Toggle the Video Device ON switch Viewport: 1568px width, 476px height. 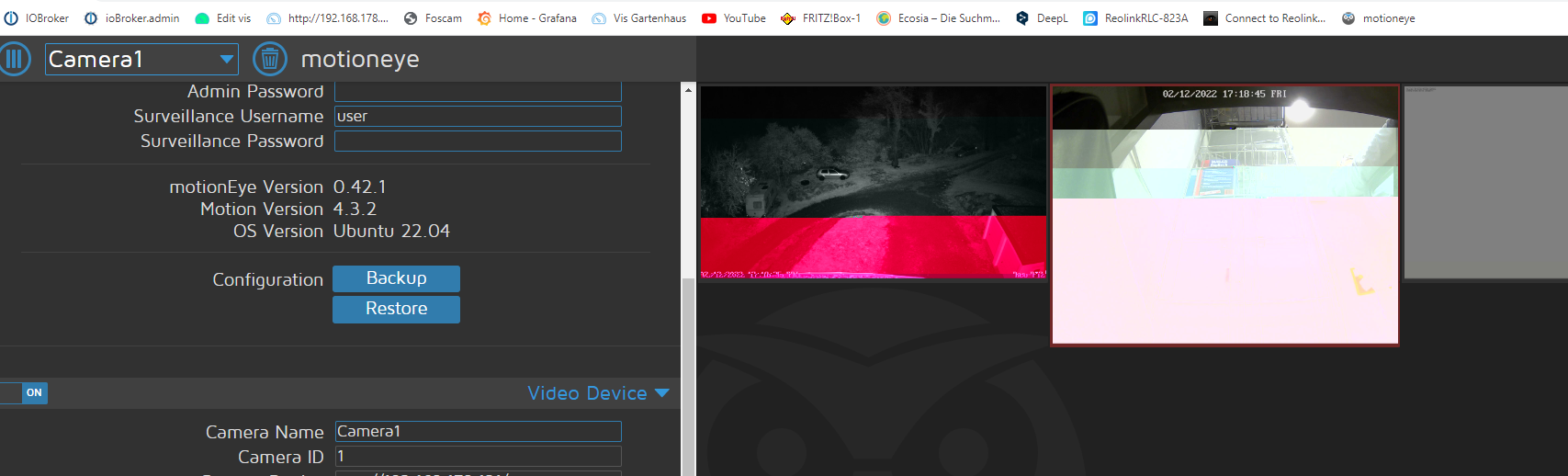point(23,393)
